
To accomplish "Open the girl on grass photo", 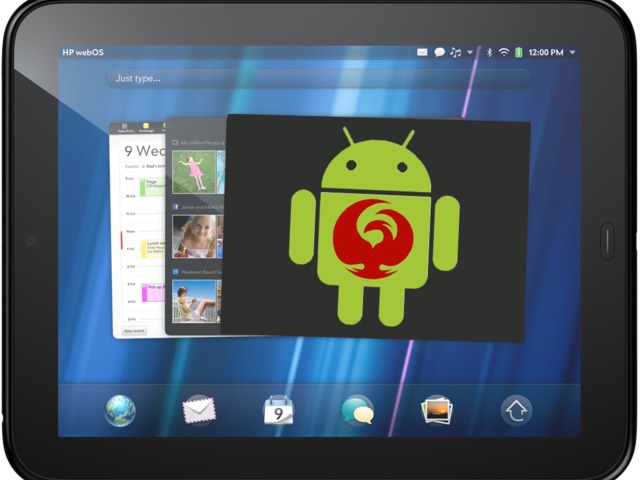I will (x=191, y=172).
